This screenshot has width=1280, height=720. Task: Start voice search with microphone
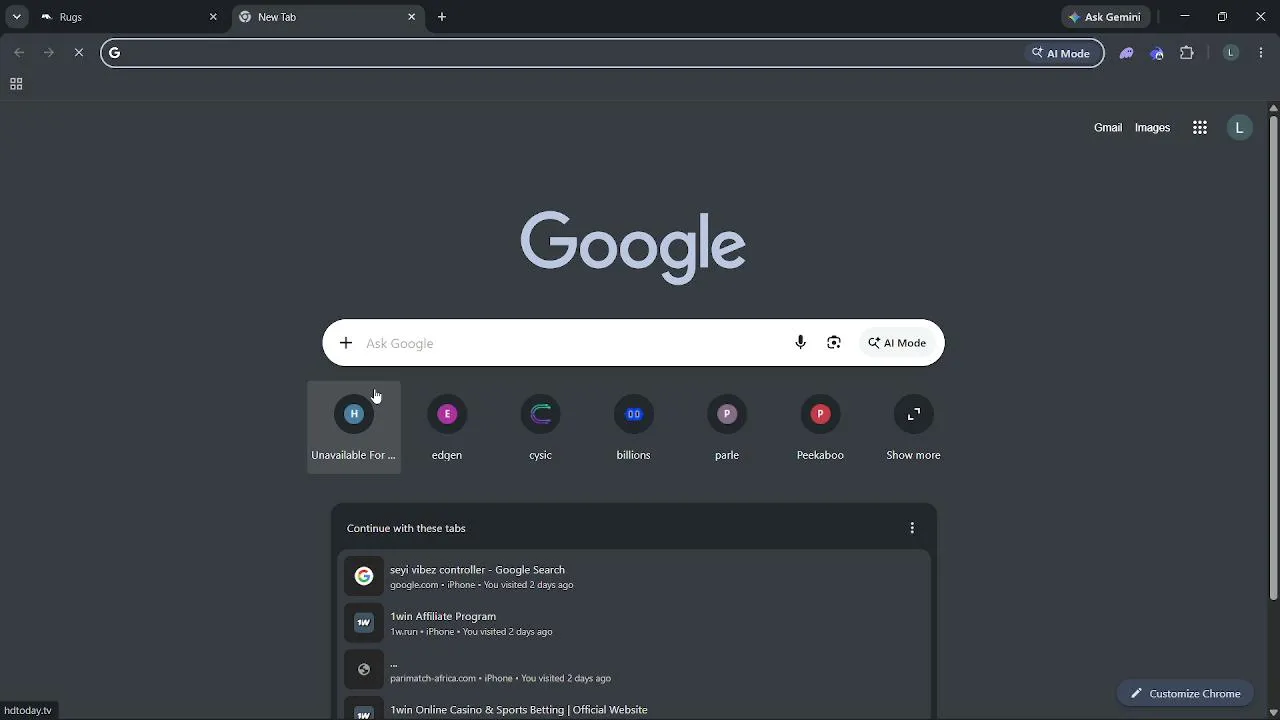[800, 343]
